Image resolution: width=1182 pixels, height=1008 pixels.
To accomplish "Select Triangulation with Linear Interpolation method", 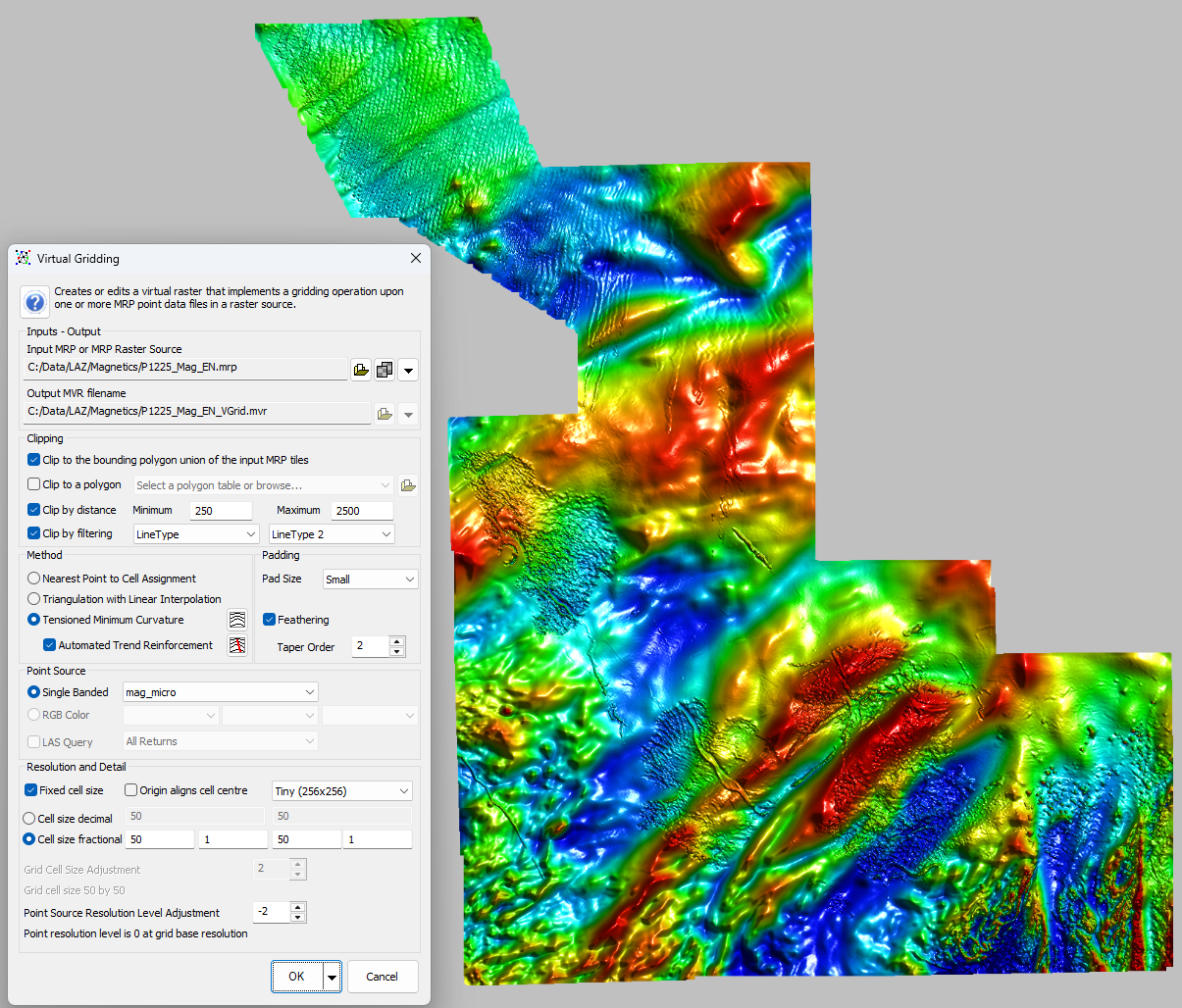I will click(34, 599).
